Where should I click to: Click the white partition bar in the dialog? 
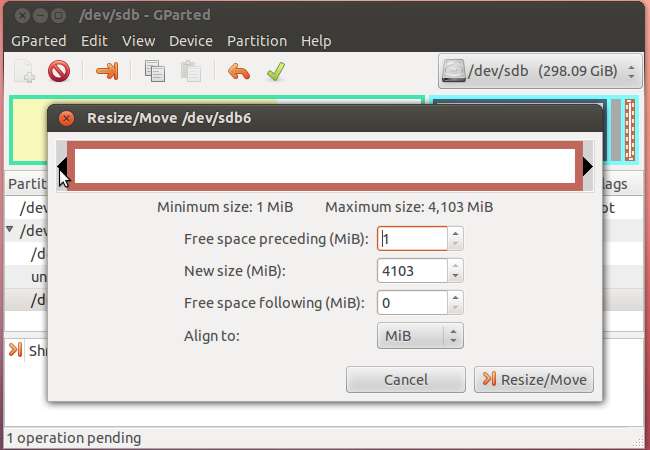pyautogui.click(x=325, y=166)
